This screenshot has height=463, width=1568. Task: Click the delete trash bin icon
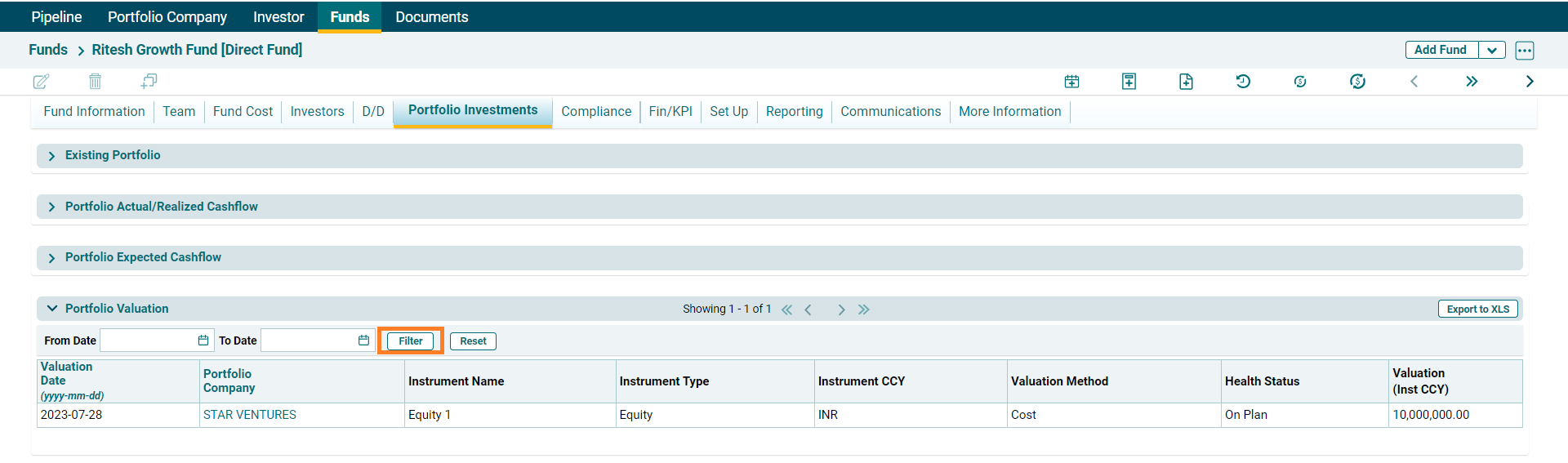95,81
